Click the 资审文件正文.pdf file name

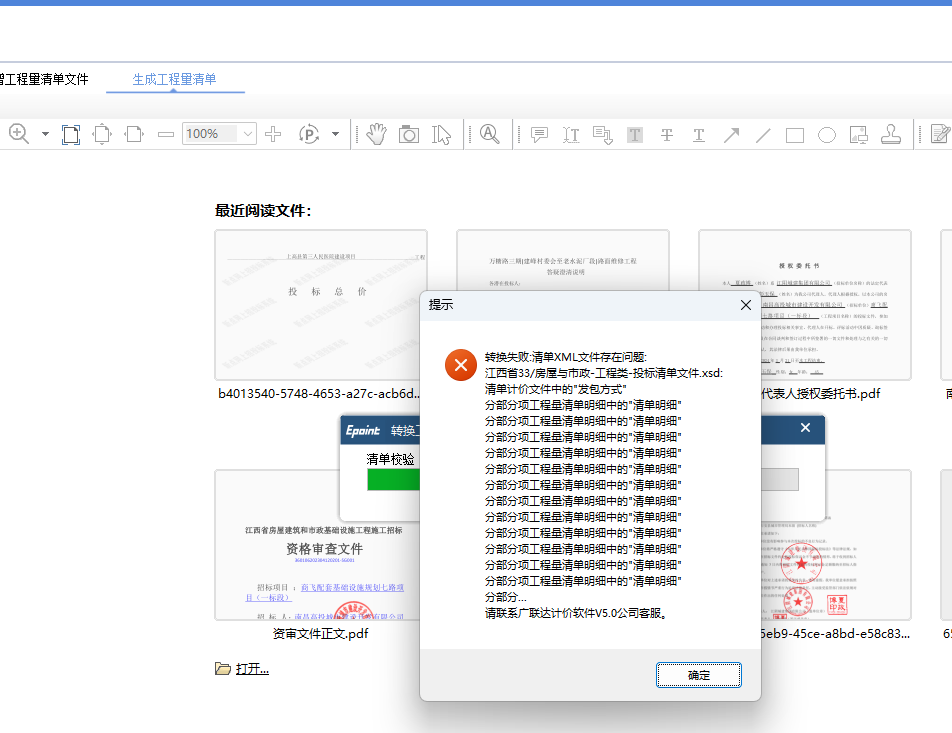coord(321,633)
